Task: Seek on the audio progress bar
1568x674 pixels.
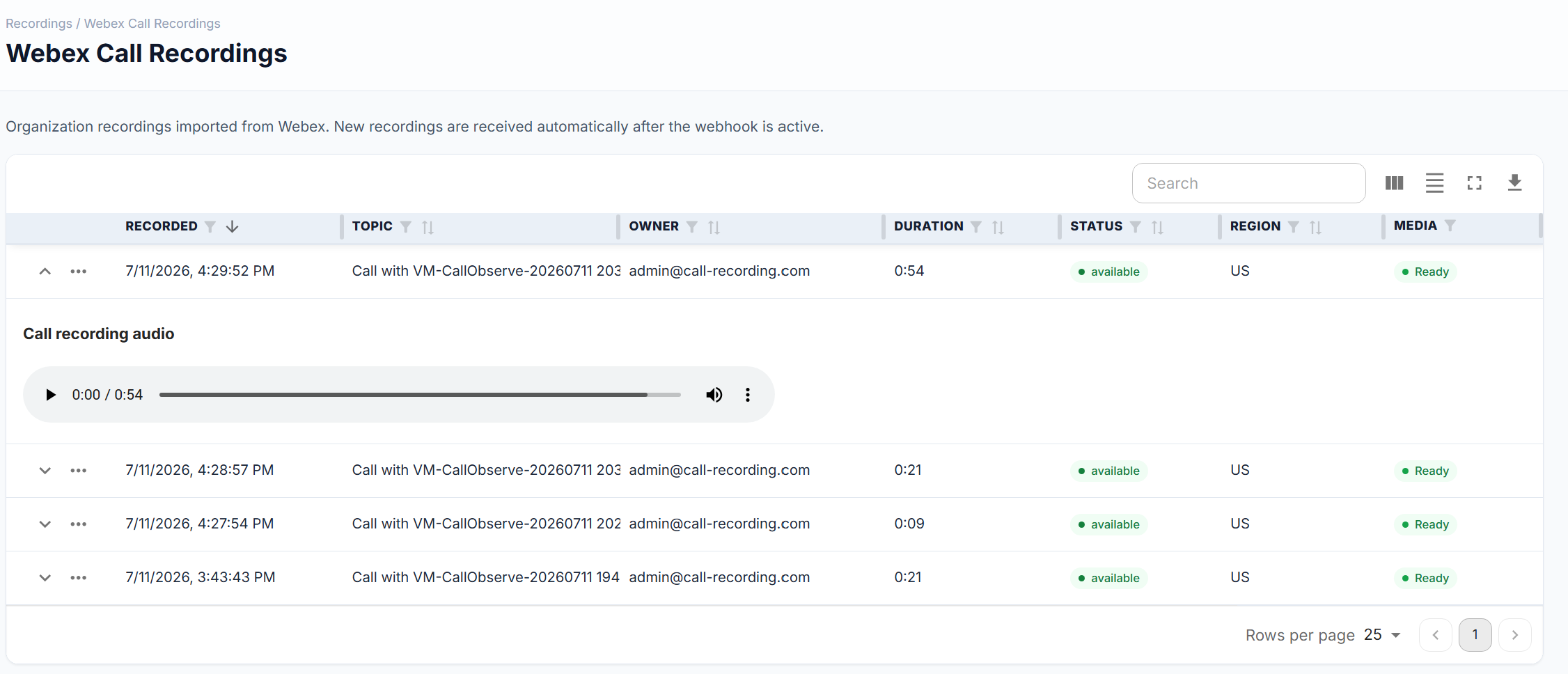Action: point(420,395)
